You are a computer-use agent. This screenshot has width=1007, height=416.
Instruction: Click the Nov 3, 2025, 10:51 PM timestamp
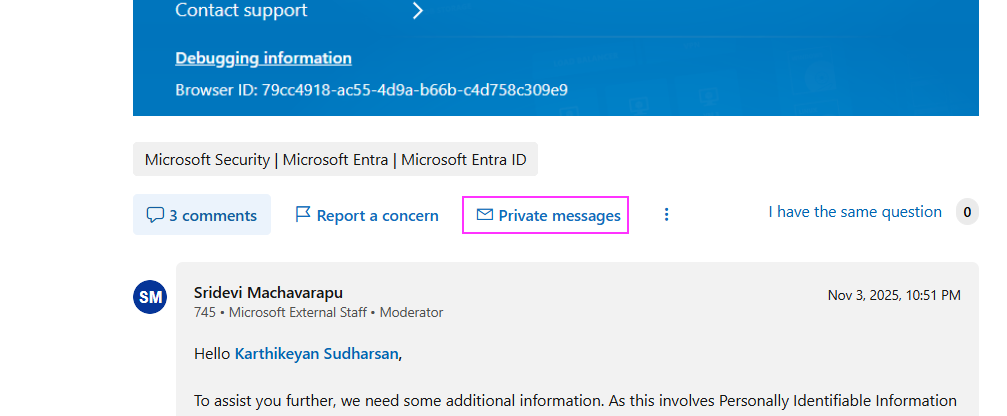(x=894, y=295)
